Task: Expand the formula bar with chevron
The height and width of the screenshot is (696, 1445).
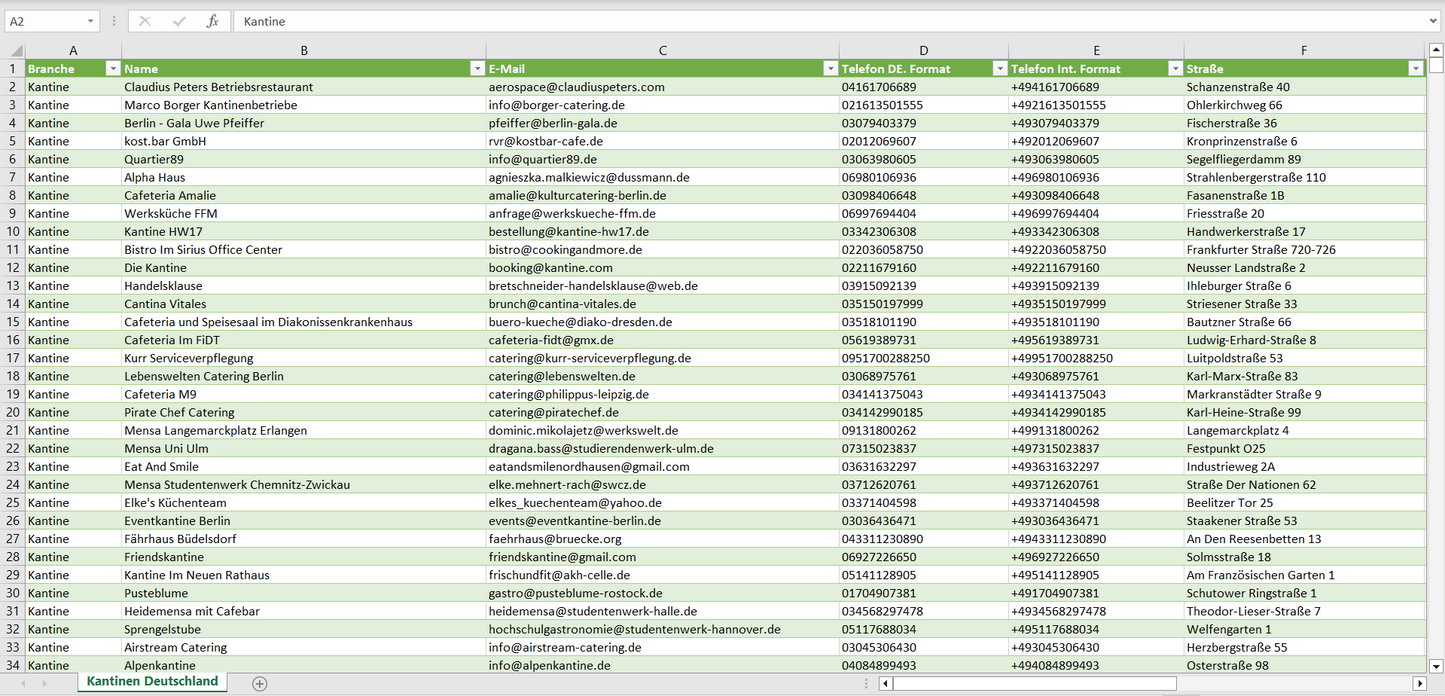Action: tap(1434, 21)
